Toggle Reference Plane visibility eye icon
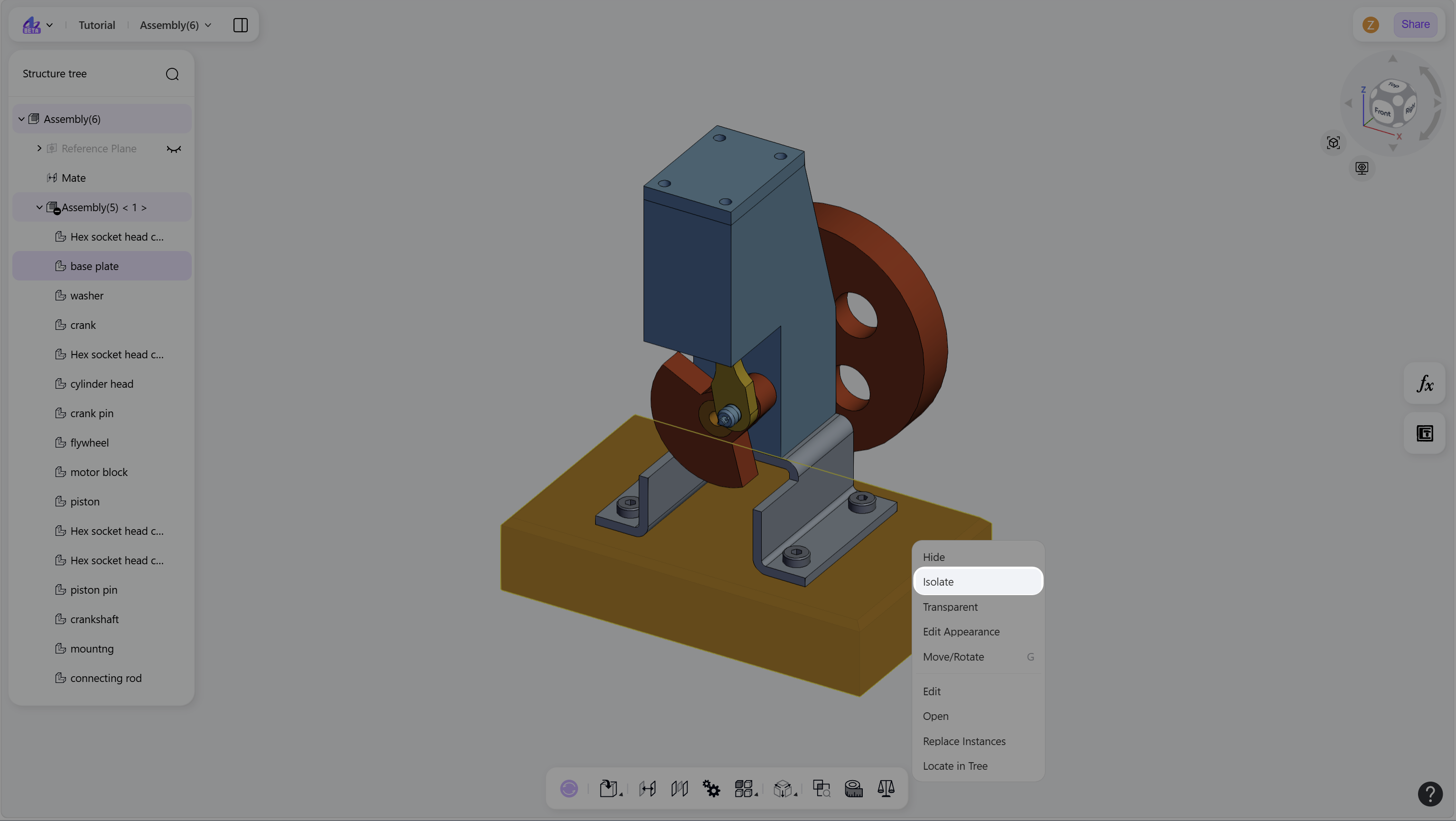The height and width of the screenshot is (821, 1456). click(174, 149)
